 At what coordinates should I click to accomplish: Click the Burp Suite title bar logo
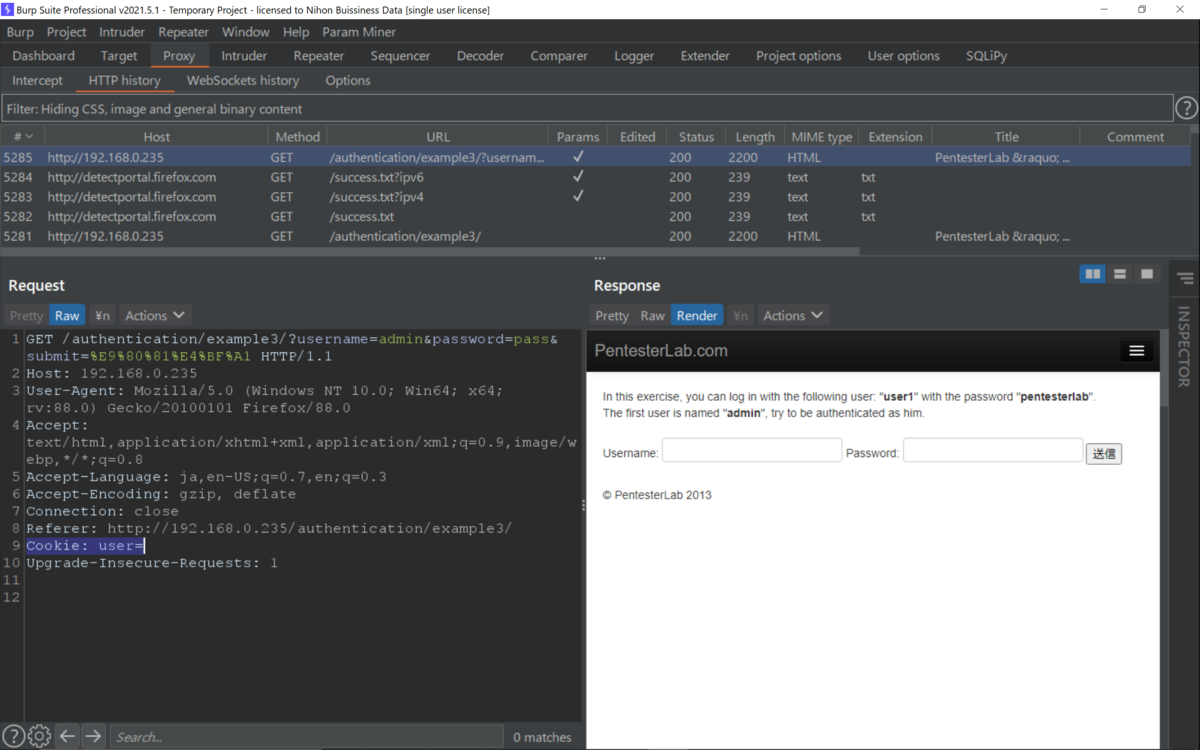pos(8,9)
